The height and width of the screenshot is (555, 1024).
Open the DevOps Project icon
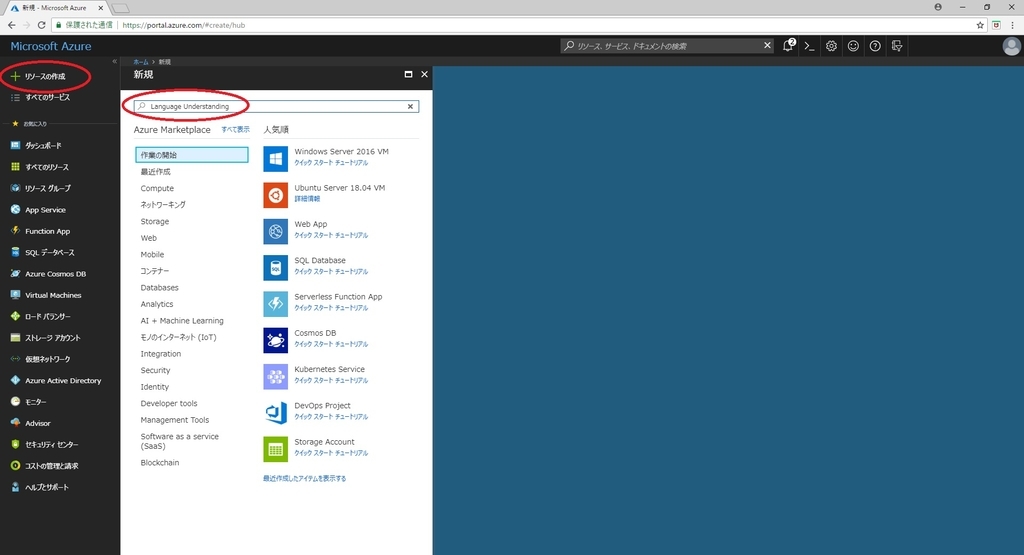tap(276, 413)
